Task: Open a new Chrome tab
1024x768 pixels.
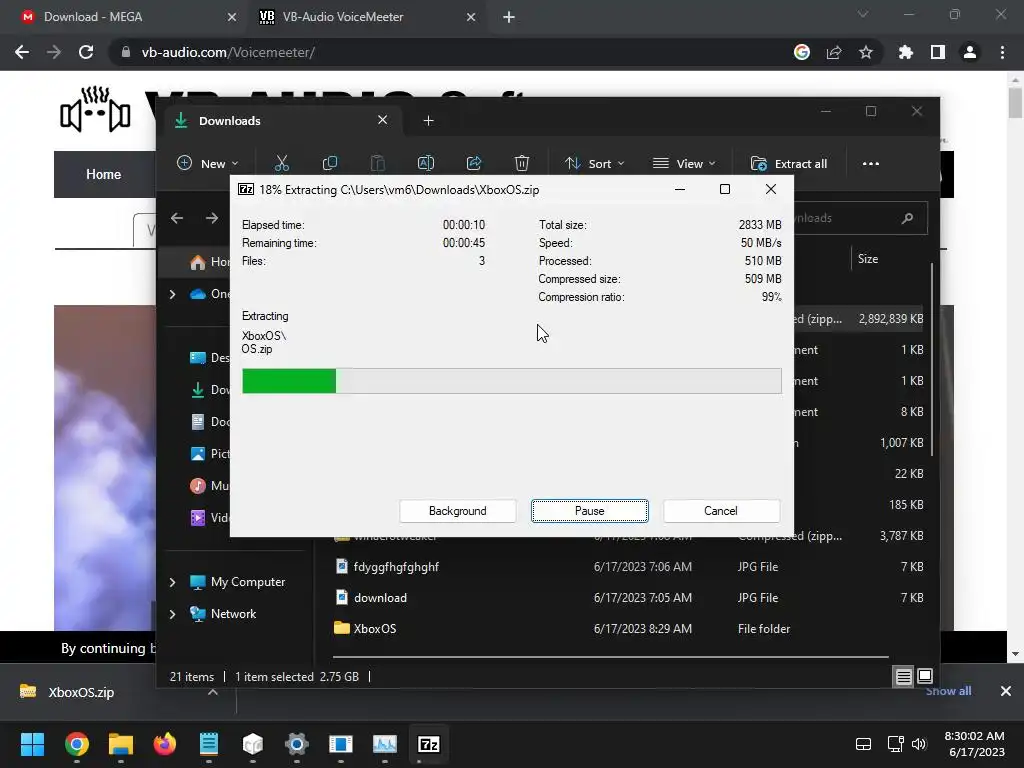Action: [x=509, y=17]
